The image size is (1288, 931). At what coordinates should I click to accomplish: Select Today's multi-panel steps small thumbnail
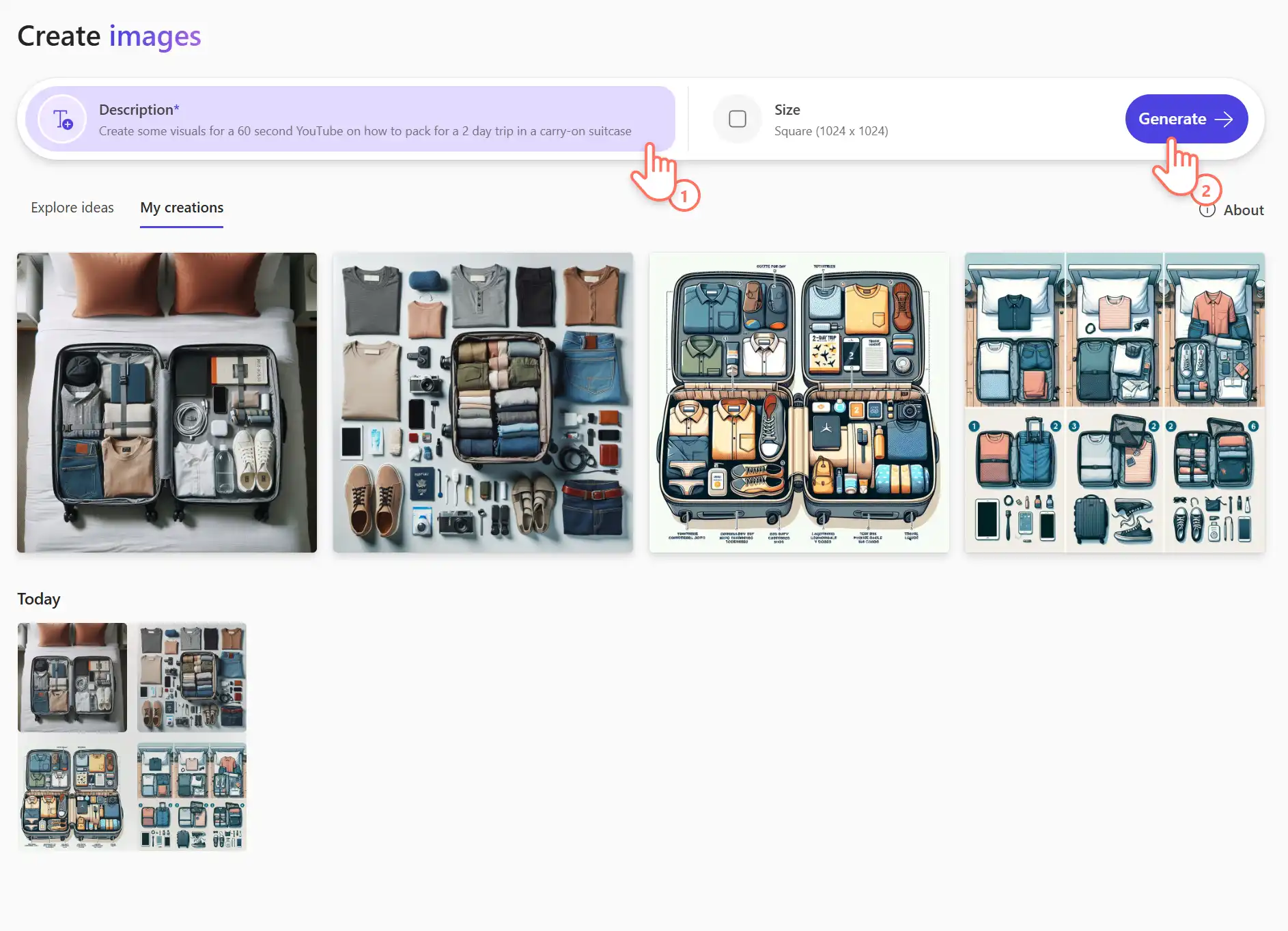(x=192, y=796)
